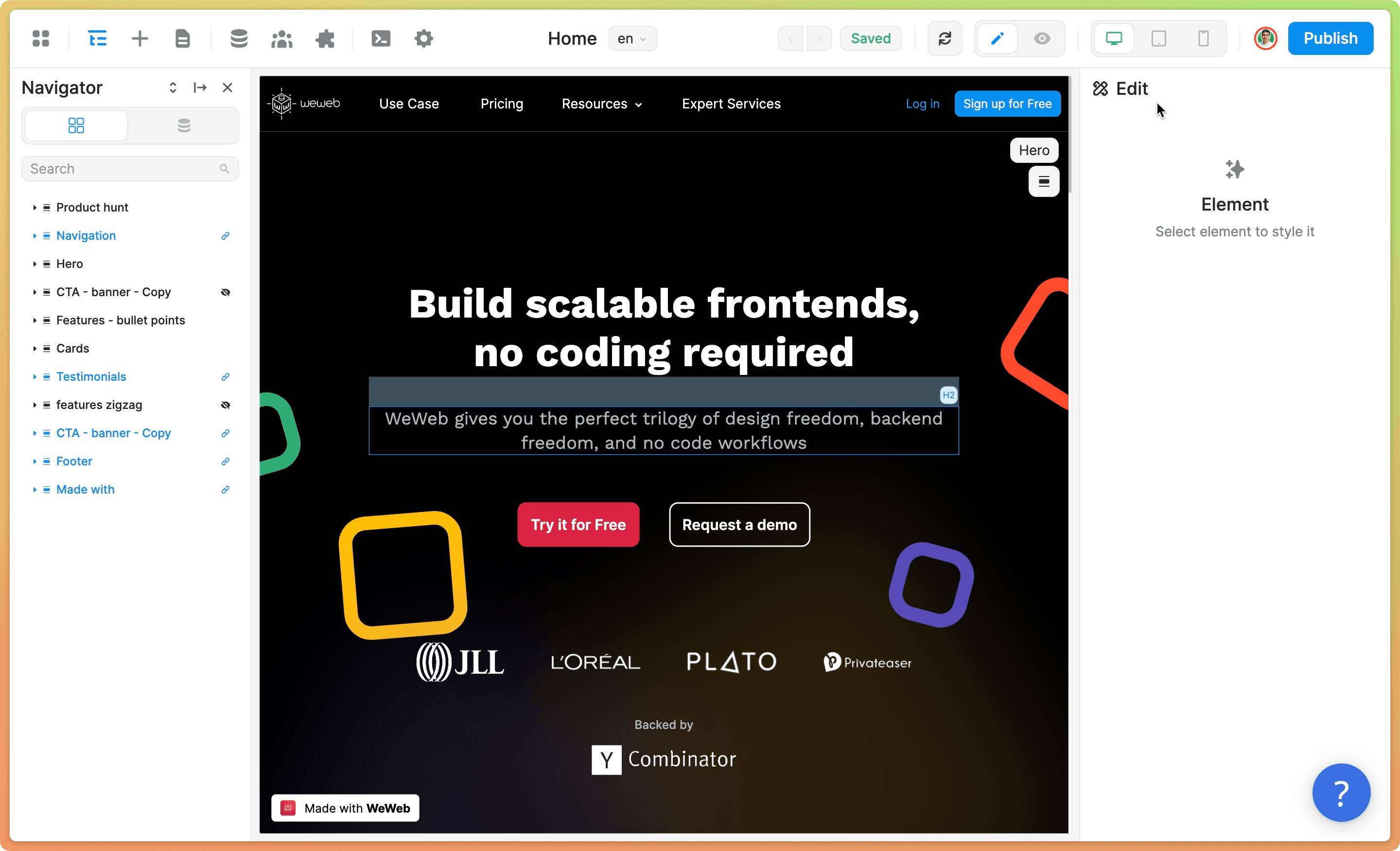
Task: Expand the Hero tree item arrow
Action: 35,264
